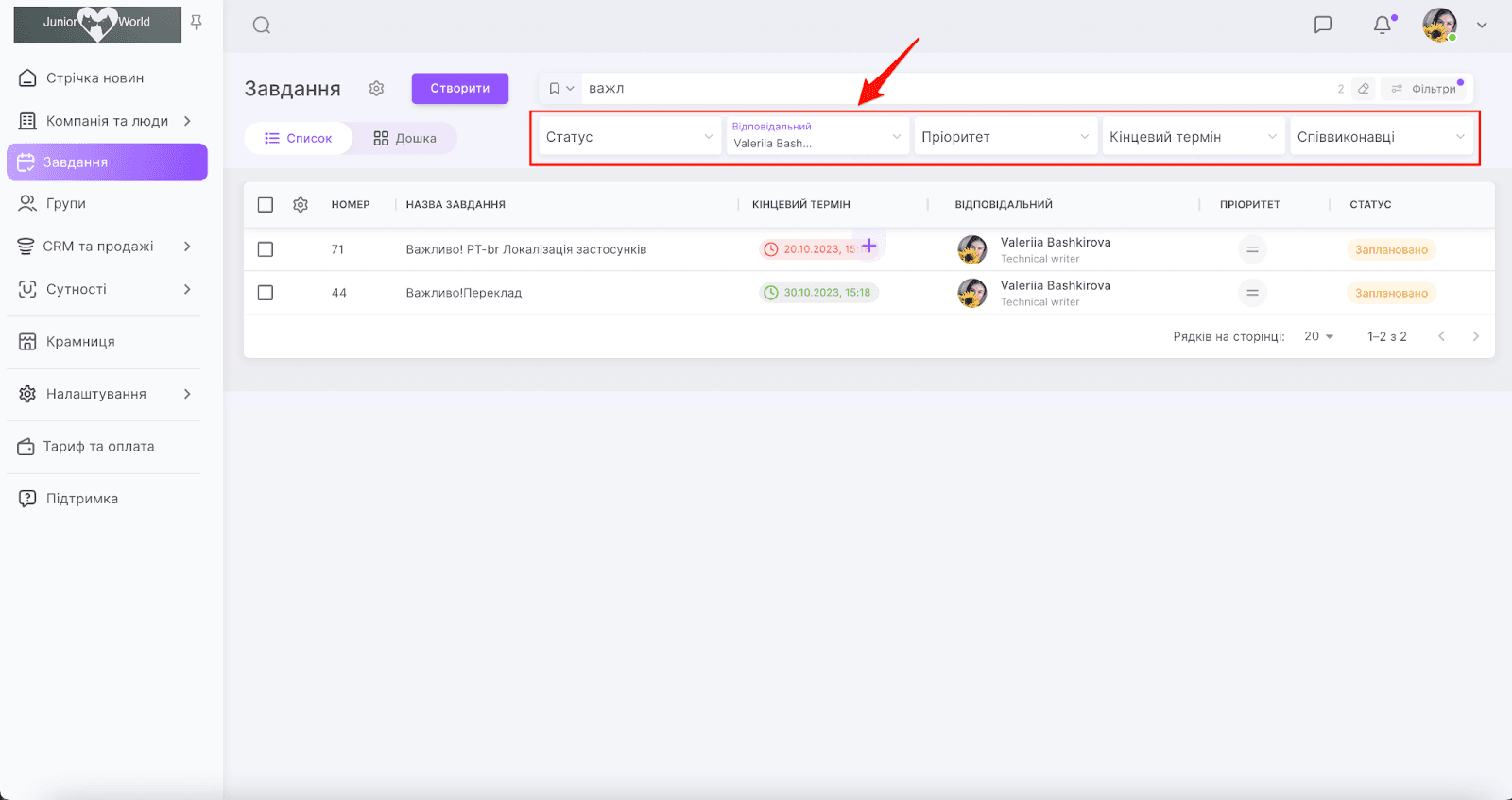
Task: Switch to the Дошка board view
Action: point(404,138)
